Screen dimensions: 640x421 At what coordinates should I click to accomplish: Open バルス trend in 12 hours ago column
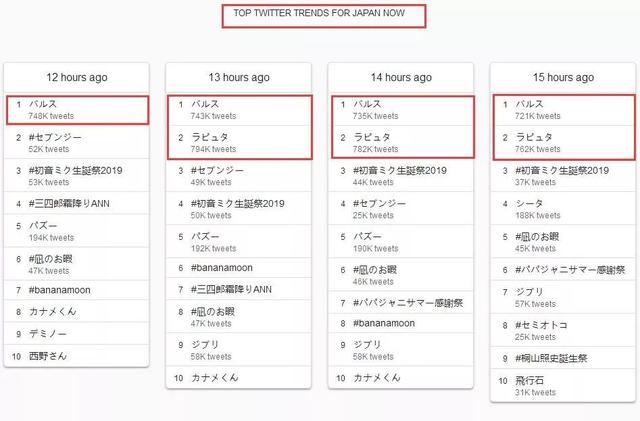pyautogui.click(x=46, y=103)
